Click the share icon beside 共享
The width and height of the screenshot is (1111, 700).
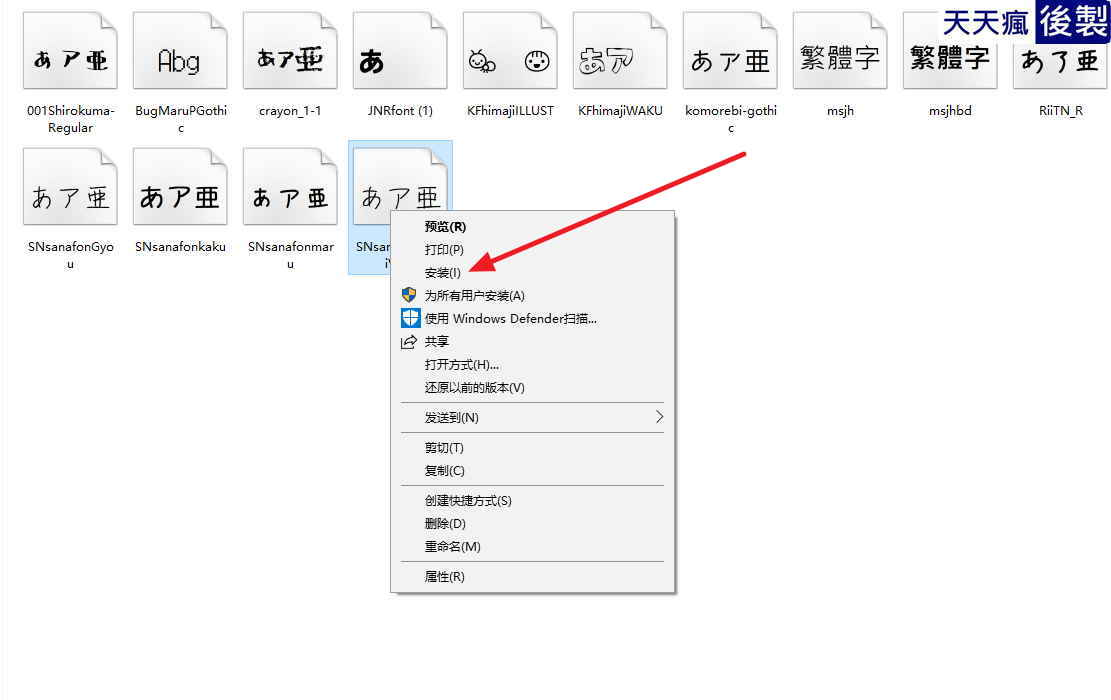point(409,342)
